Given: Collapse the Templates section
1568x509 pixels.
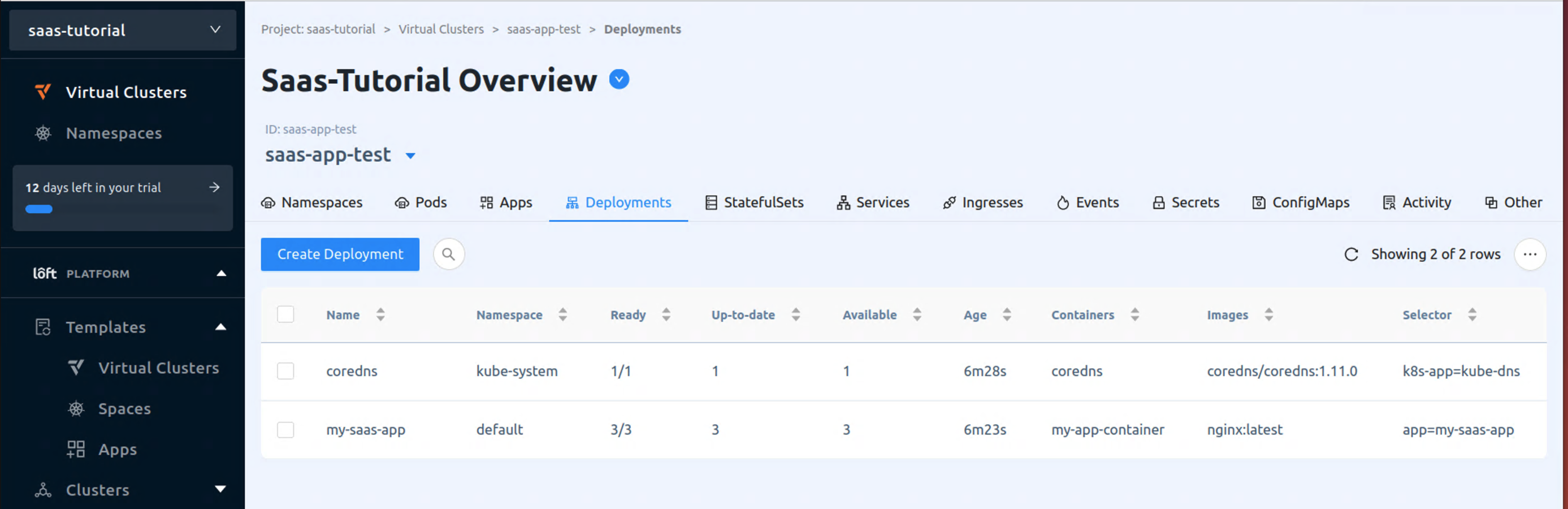Looking at the screenshot, I should [x=220, y=327].
